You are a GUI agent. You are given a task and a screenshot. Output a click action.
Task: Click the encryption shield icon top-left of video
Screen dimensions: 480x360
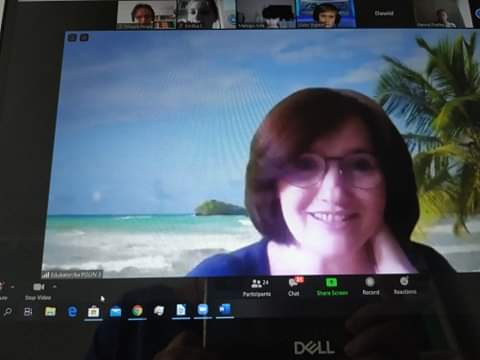(72, 38)
